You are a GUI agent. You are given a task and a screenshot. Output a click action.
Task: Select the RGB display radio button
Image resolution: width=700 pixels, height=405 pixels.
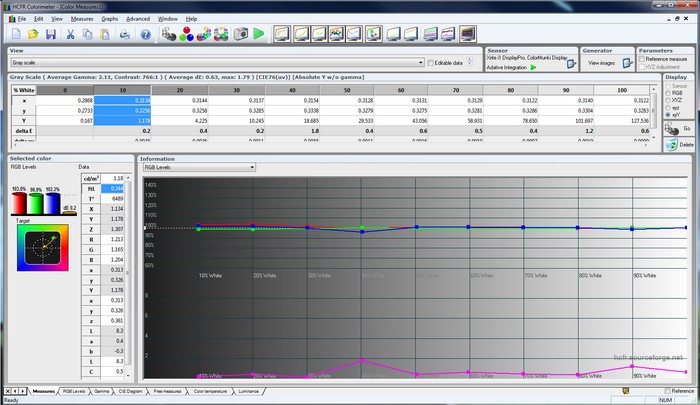click(x=668, y=93)
